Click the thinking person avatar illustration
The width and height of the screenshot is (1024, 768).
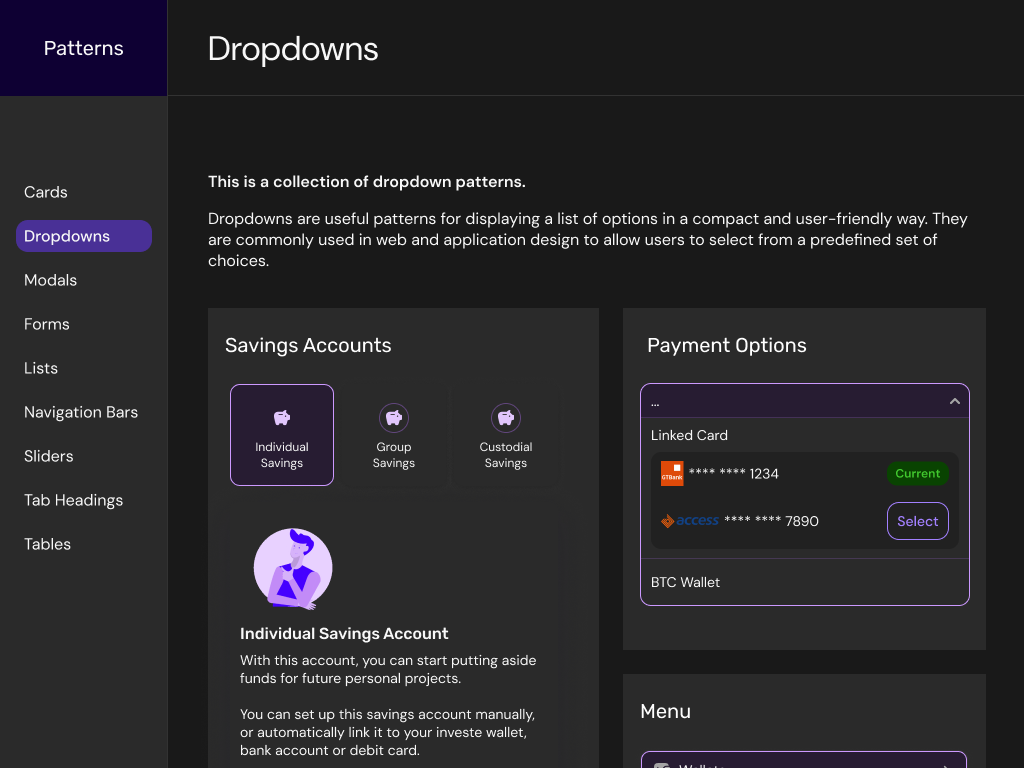(x=292, y=569)
